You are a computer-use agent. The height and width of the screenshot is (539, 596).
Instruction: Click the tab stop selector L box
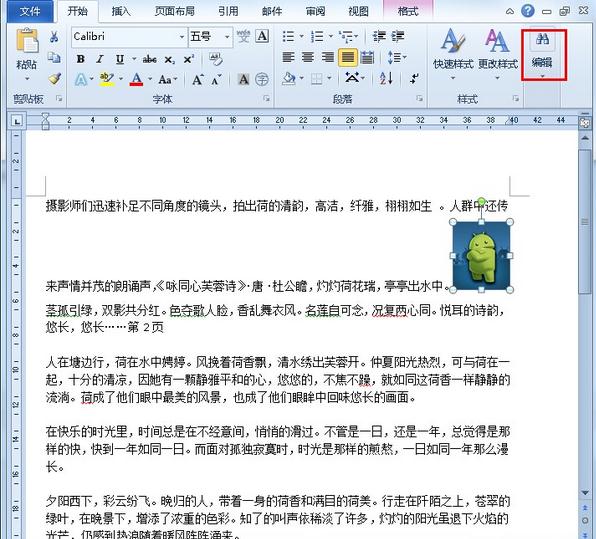coord(17,122)
